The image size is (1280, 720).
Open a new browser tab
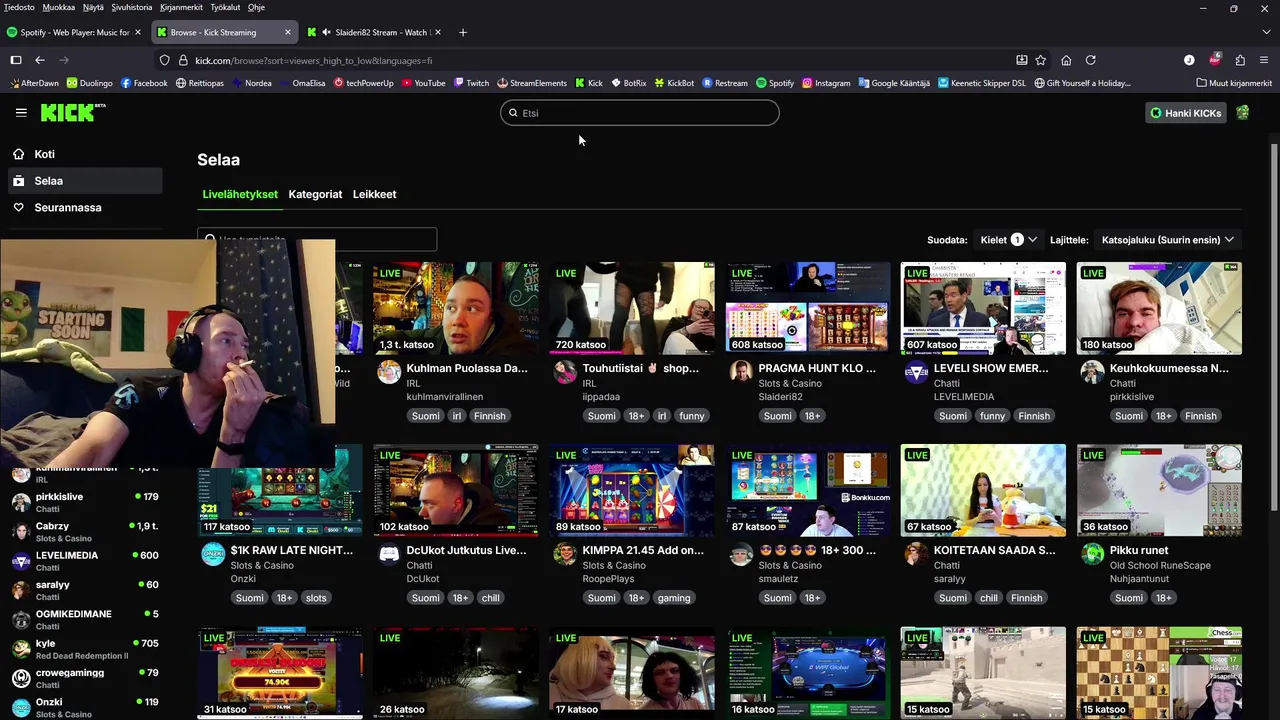click(462, 32)
